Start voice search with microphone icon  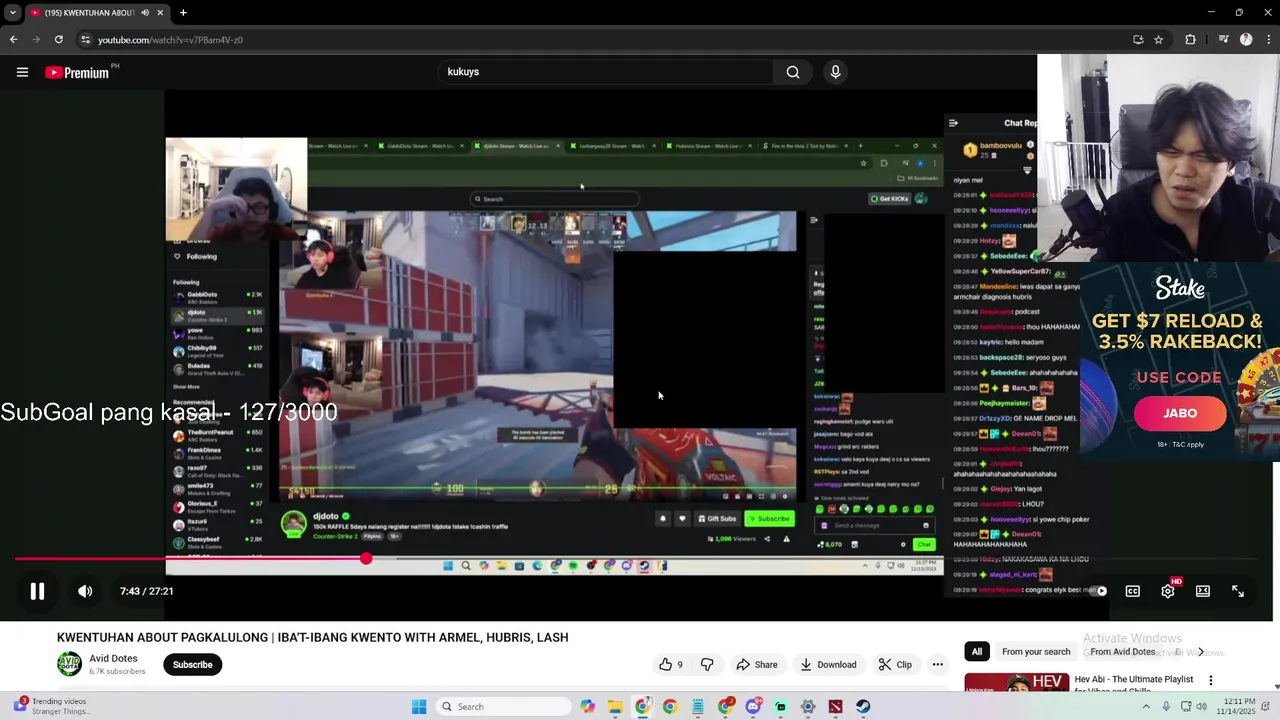pos(835,72)
